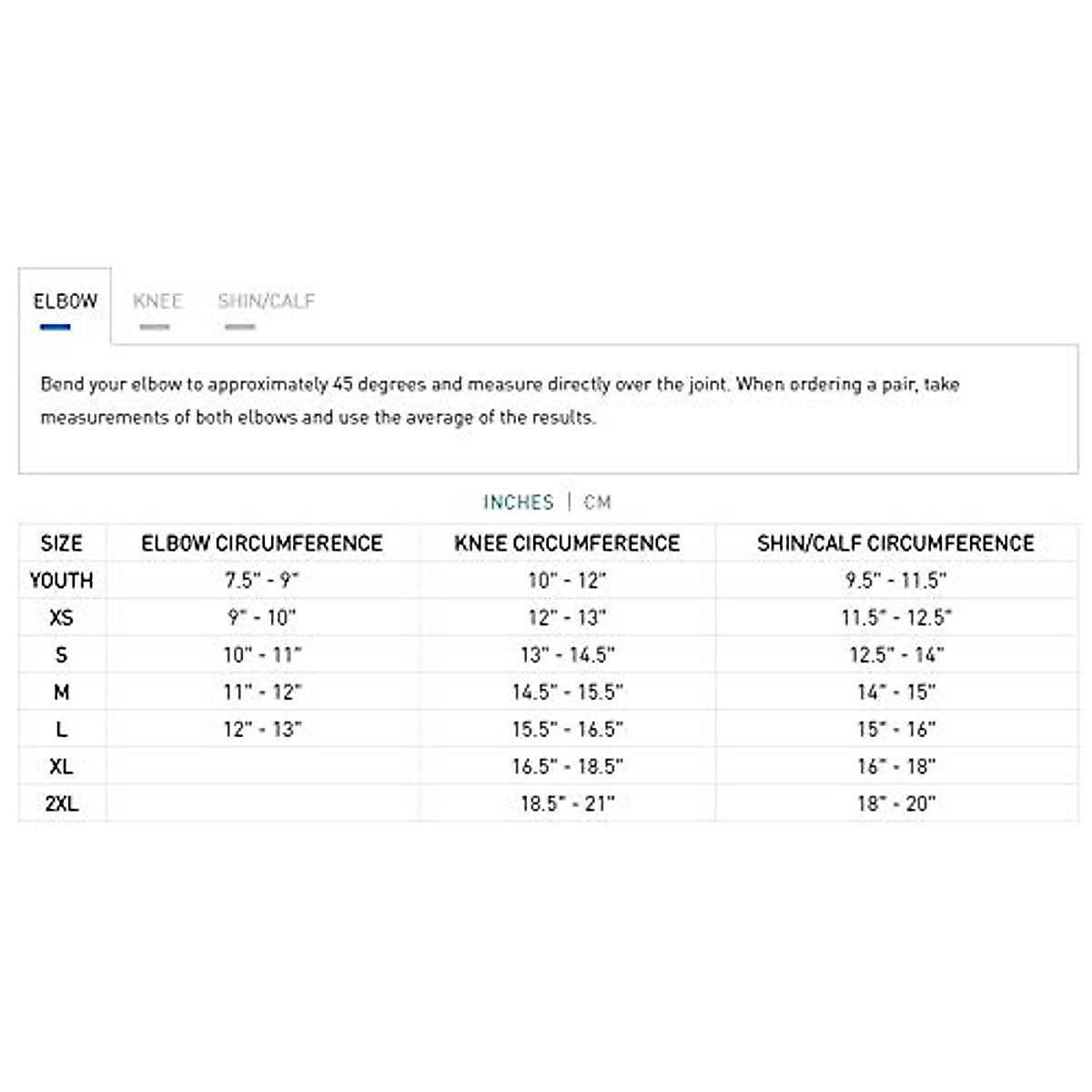Open the SHIN/CALF tab
The width and height of the screenshot is (1092, 1092).
click(266, 302)
